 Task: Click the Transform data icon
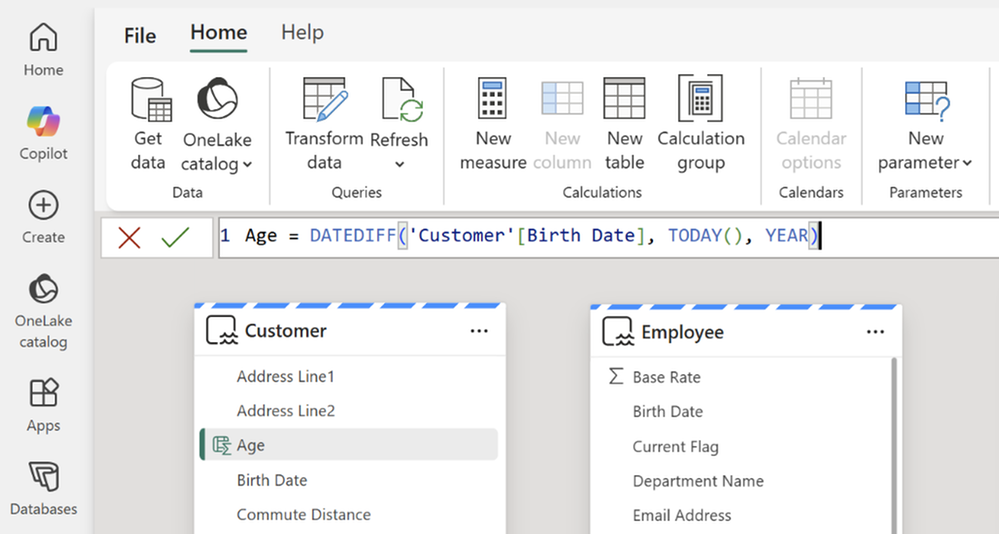pos(324,99)
